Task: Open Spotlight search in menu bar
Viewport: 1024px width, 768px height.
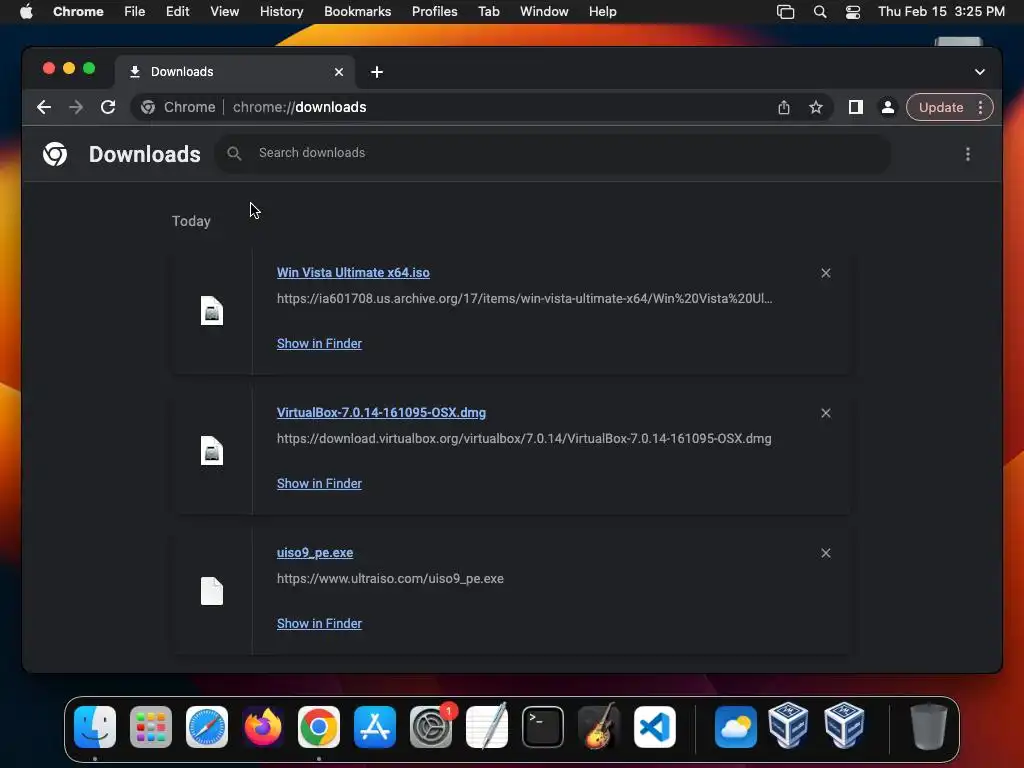Action: coord(820,12)
